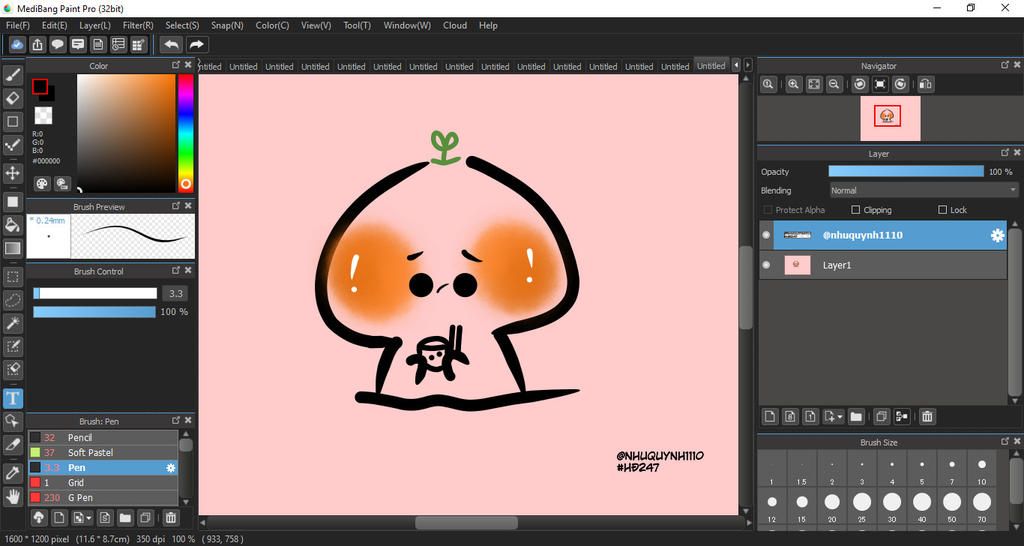Select the Brush tool
The image size is (1024, 546).
[x=12, y=76]
